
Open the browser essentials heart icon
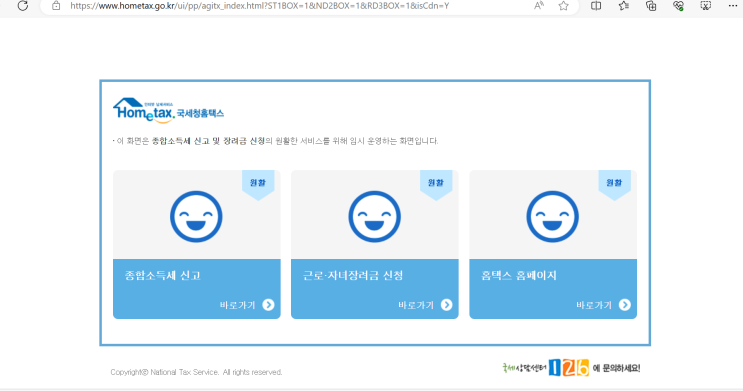pyautogui.click(x=678, y=6)
